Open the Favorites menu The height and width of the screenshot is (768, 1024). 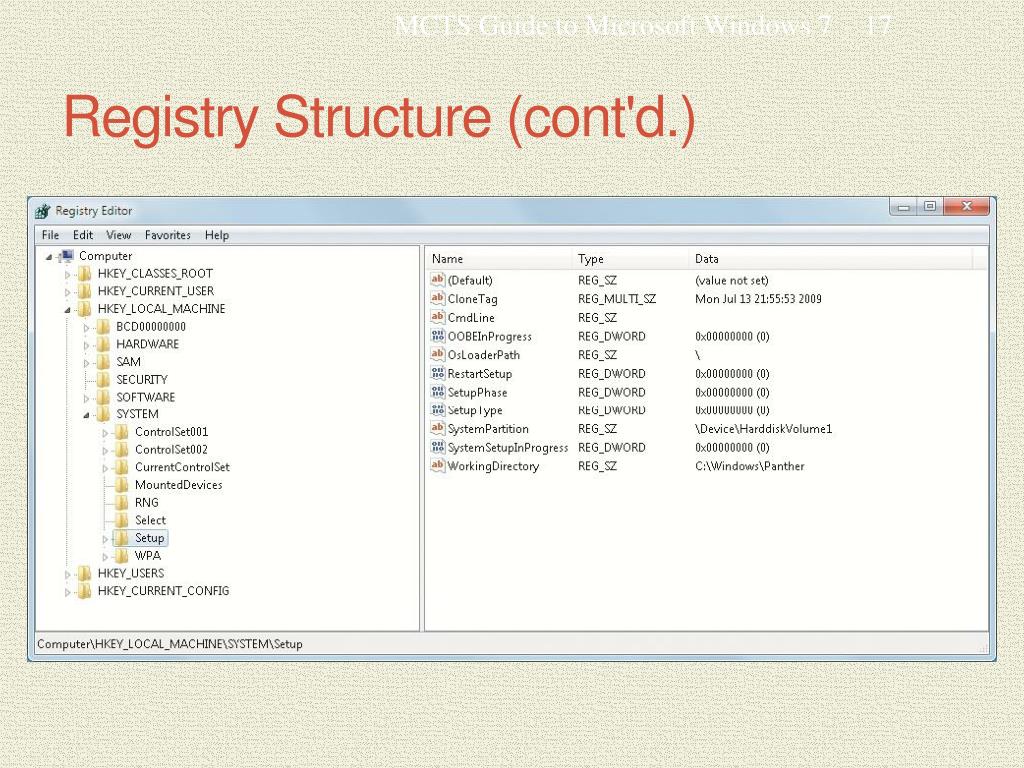pyautogui.click(x=168, y=235)
